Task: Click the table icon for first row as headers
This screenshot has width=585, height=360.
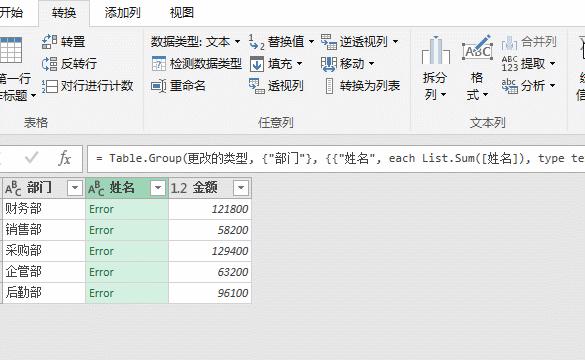Action: (11, 50)
